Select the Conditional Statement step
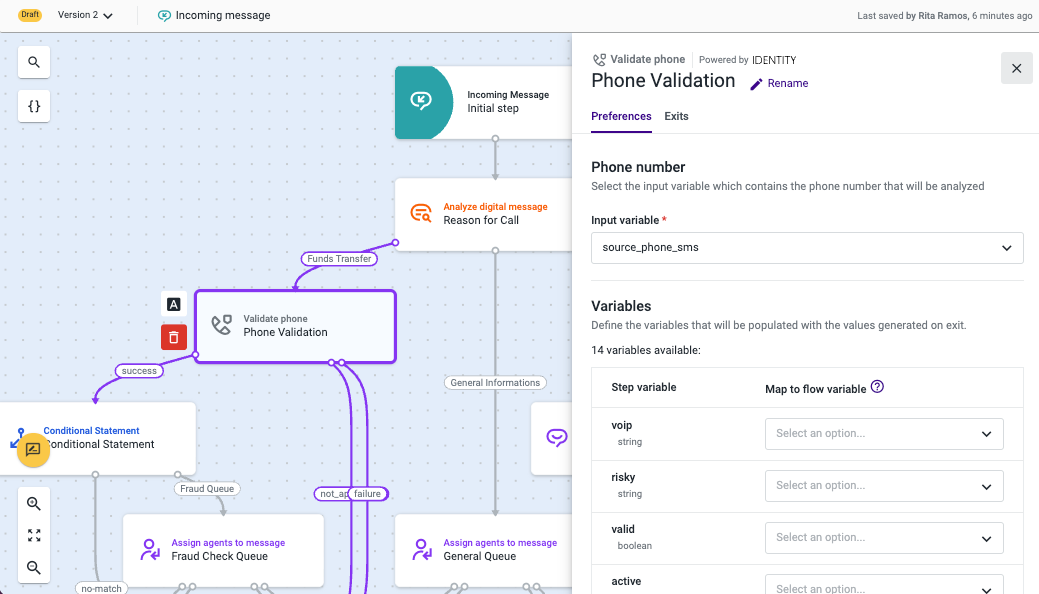The width and height of the screenshot is (1039, 594). coord(98,438)
